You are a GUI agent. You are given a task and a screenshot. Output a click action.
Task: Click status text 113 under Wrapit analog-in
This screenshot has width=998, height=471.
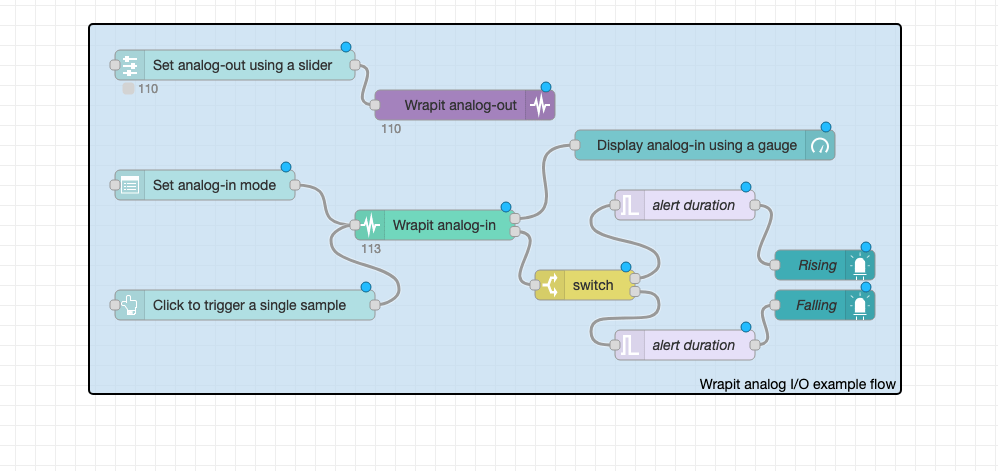[x=371, y=249]
